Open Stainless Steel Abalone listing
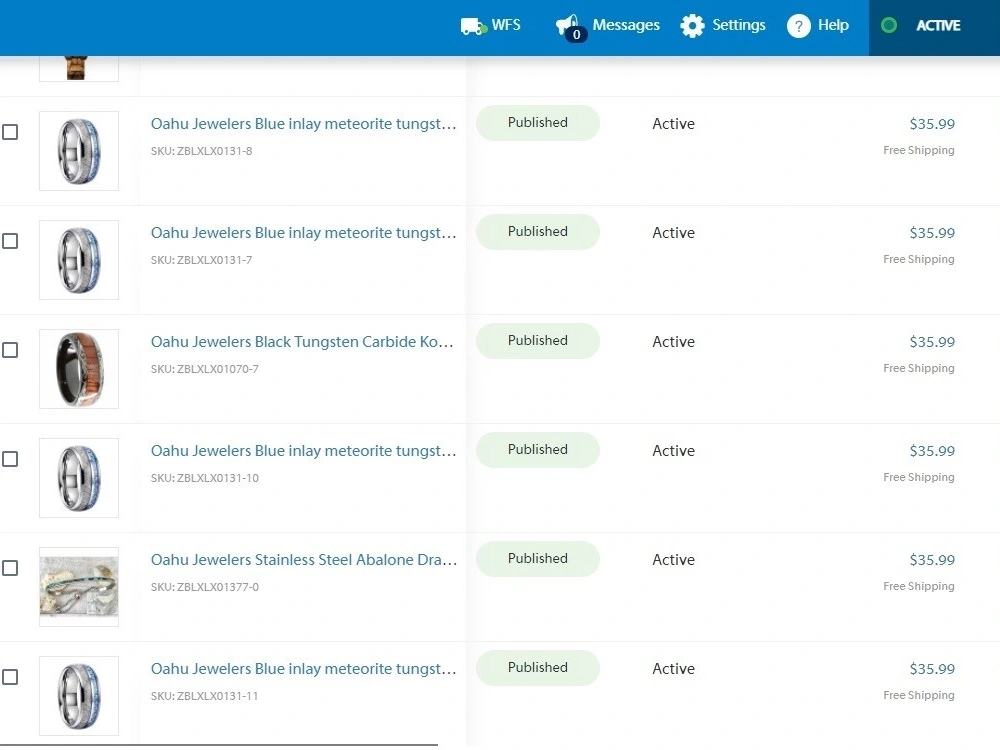1000x750 pixels. point(304,560)
